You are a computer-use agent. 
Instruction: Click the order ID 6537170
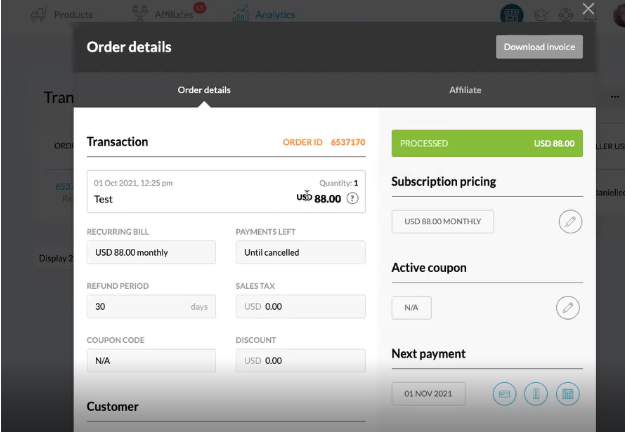(348, 142)
